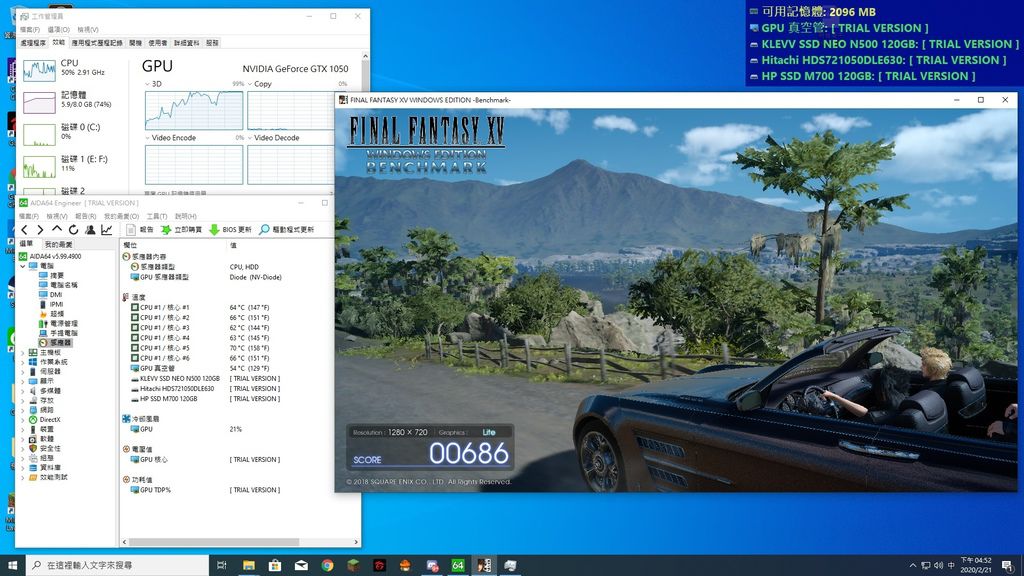Open the Windows Start menu

pyautogui.click(x=12, y=566)
